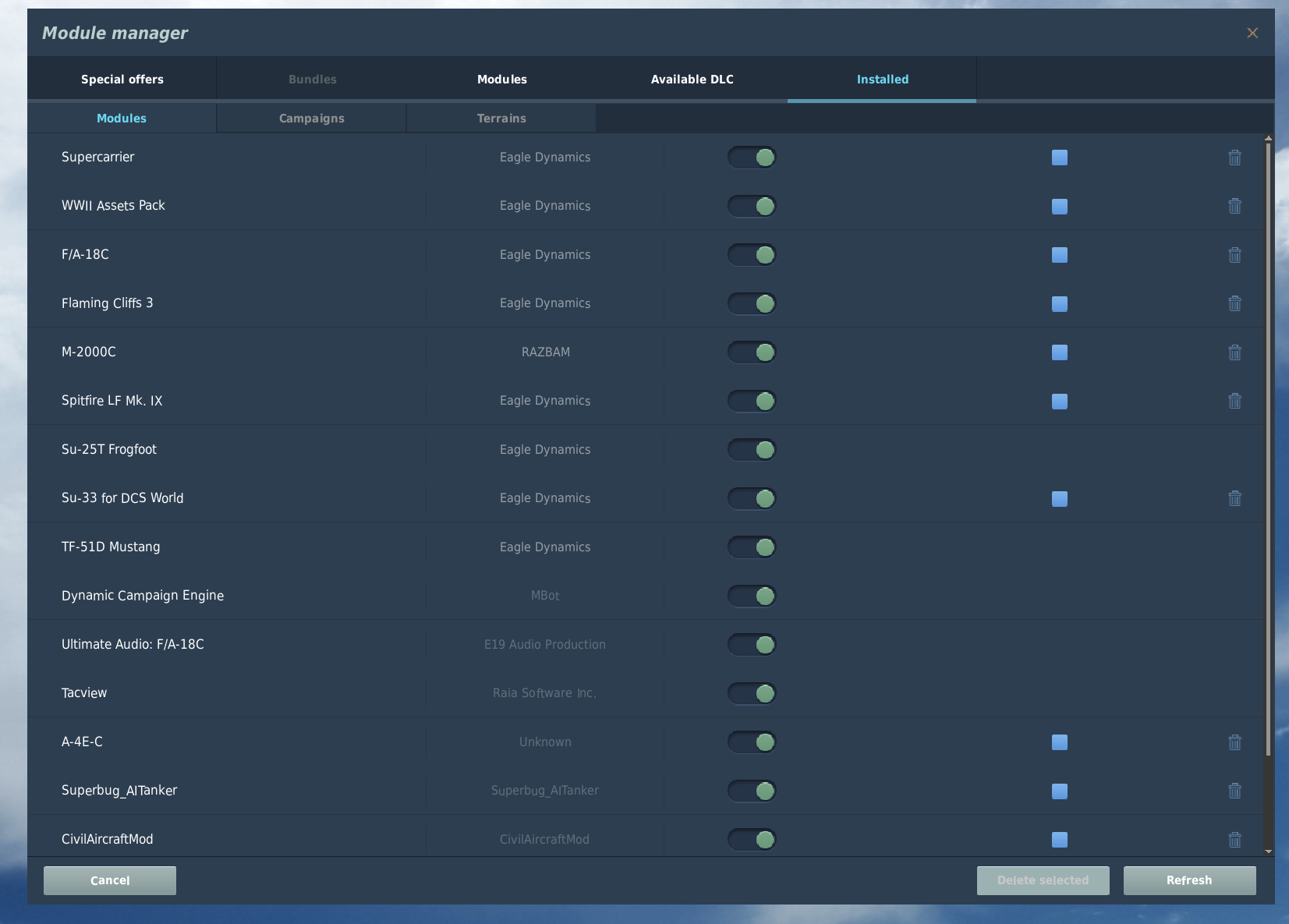Click trash icon for Su-33 for DCS World
Image resolution: width=1289 pixels, height=924 pixels.
(1234, 498)
